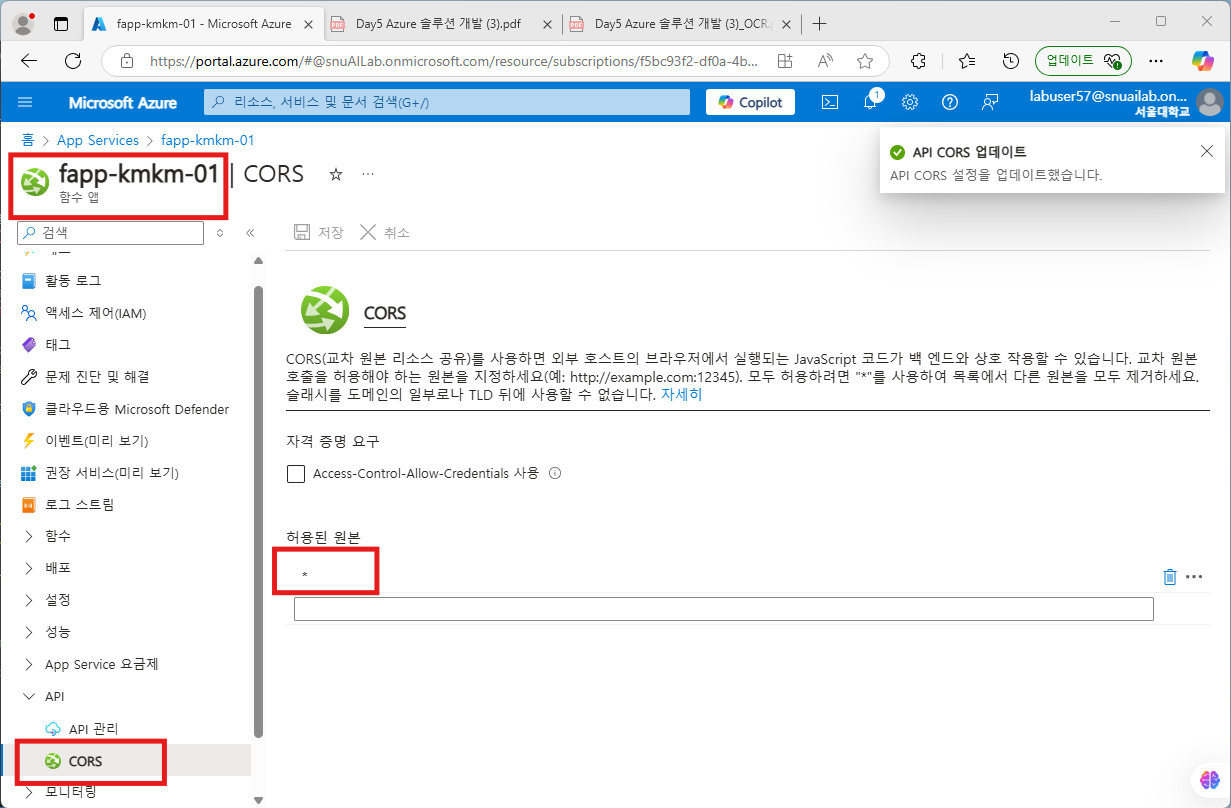Delete the allowed origin with trash icon

tap(1170, 577)
